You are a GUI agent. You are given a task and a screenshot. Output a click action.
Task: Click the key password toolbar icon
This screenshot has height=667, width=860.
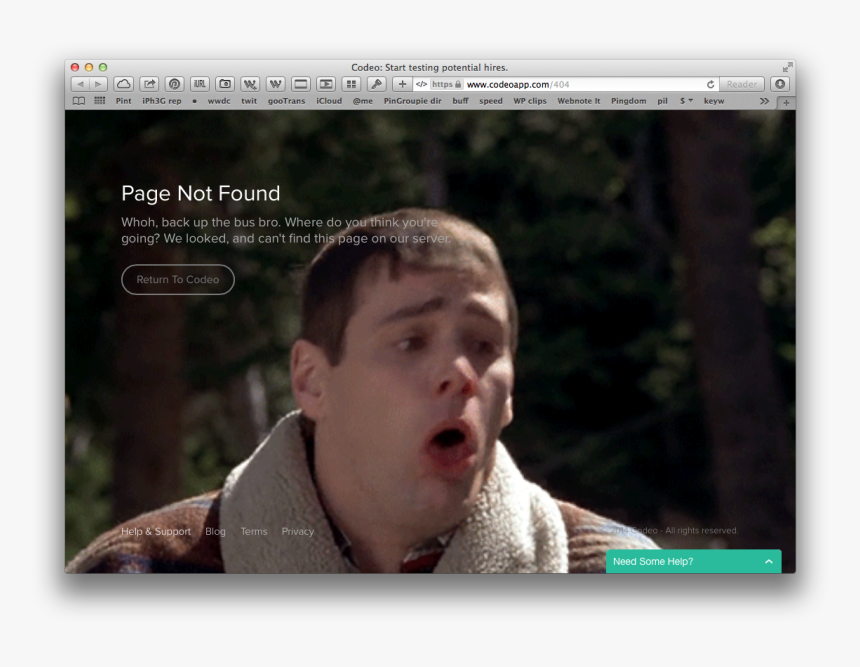click(x=376, y=84)
